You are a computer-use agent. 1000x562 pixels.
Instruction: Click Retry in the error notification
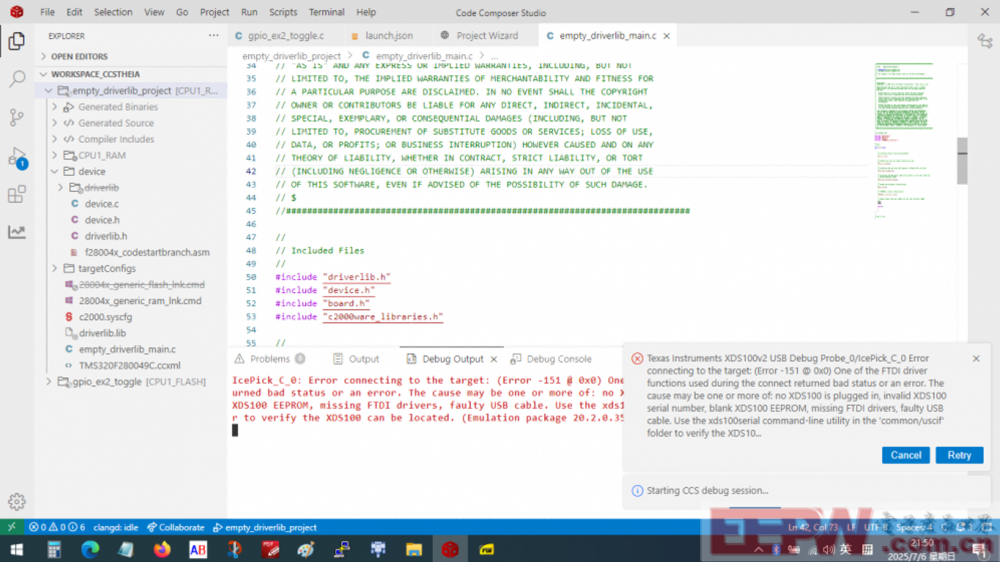[959, 455]
